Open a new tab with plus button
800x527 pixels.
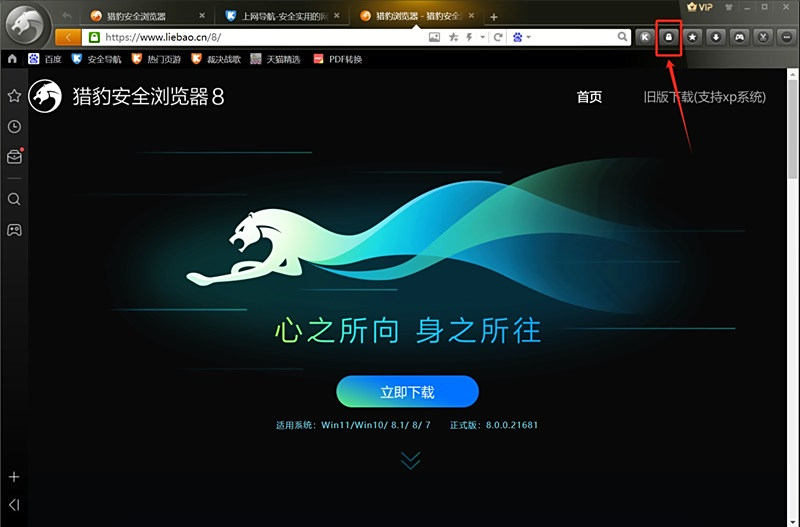[x=493, y=17]
